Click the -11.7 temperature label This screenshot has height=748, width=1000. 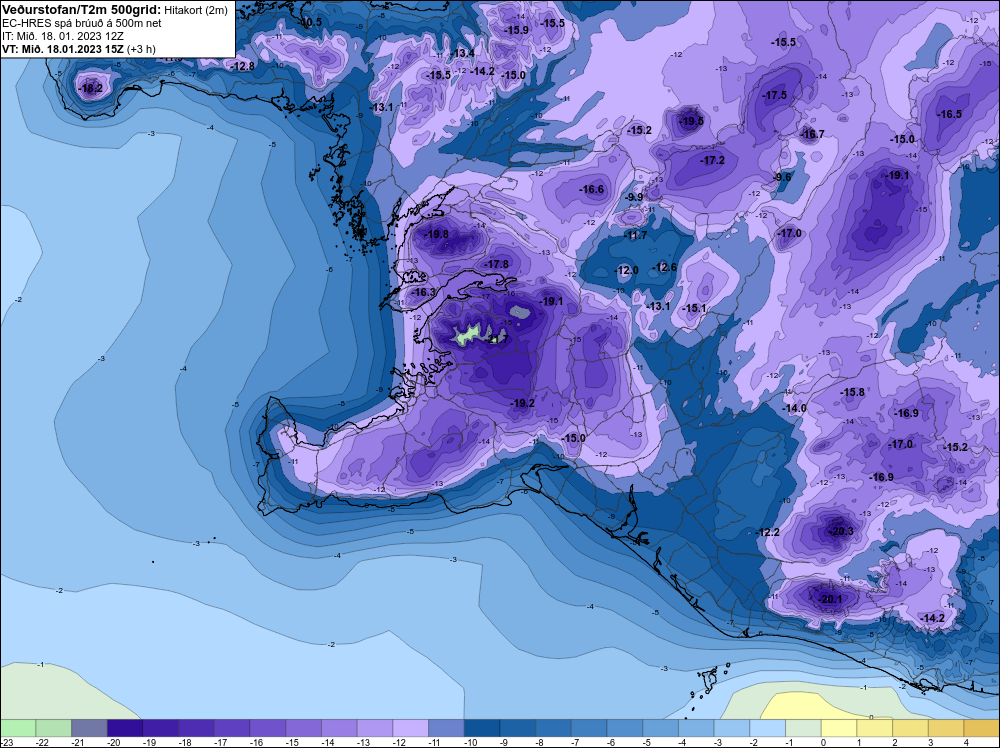[x=635, y=235]
